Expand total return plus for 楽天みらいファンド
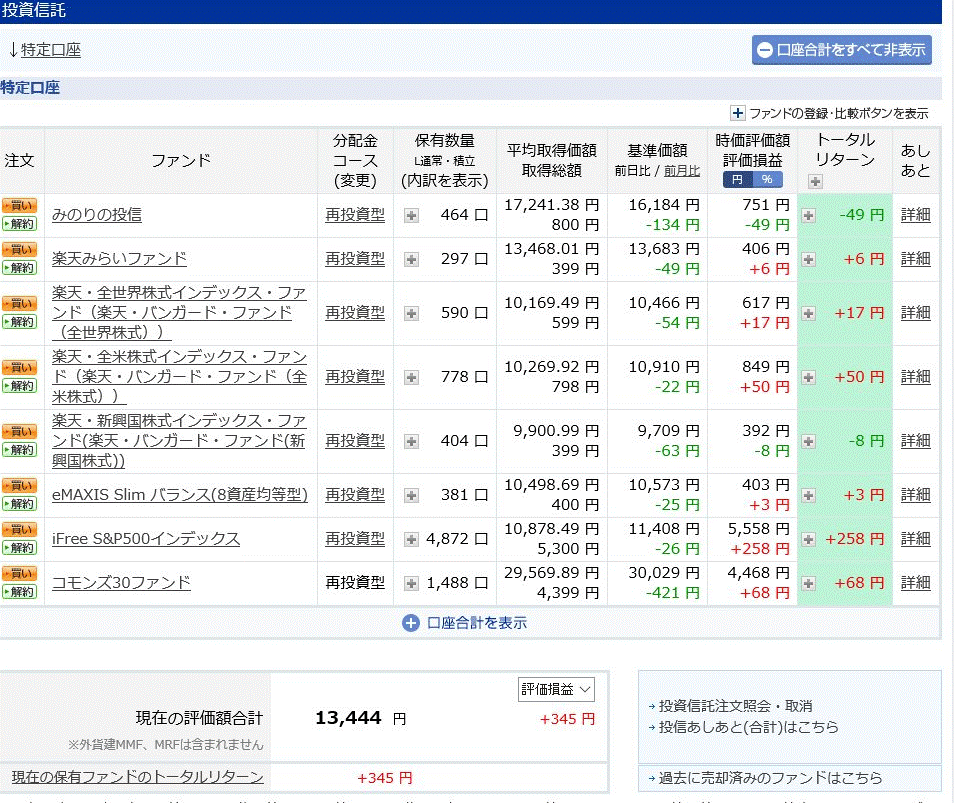 tap(808, 259)
